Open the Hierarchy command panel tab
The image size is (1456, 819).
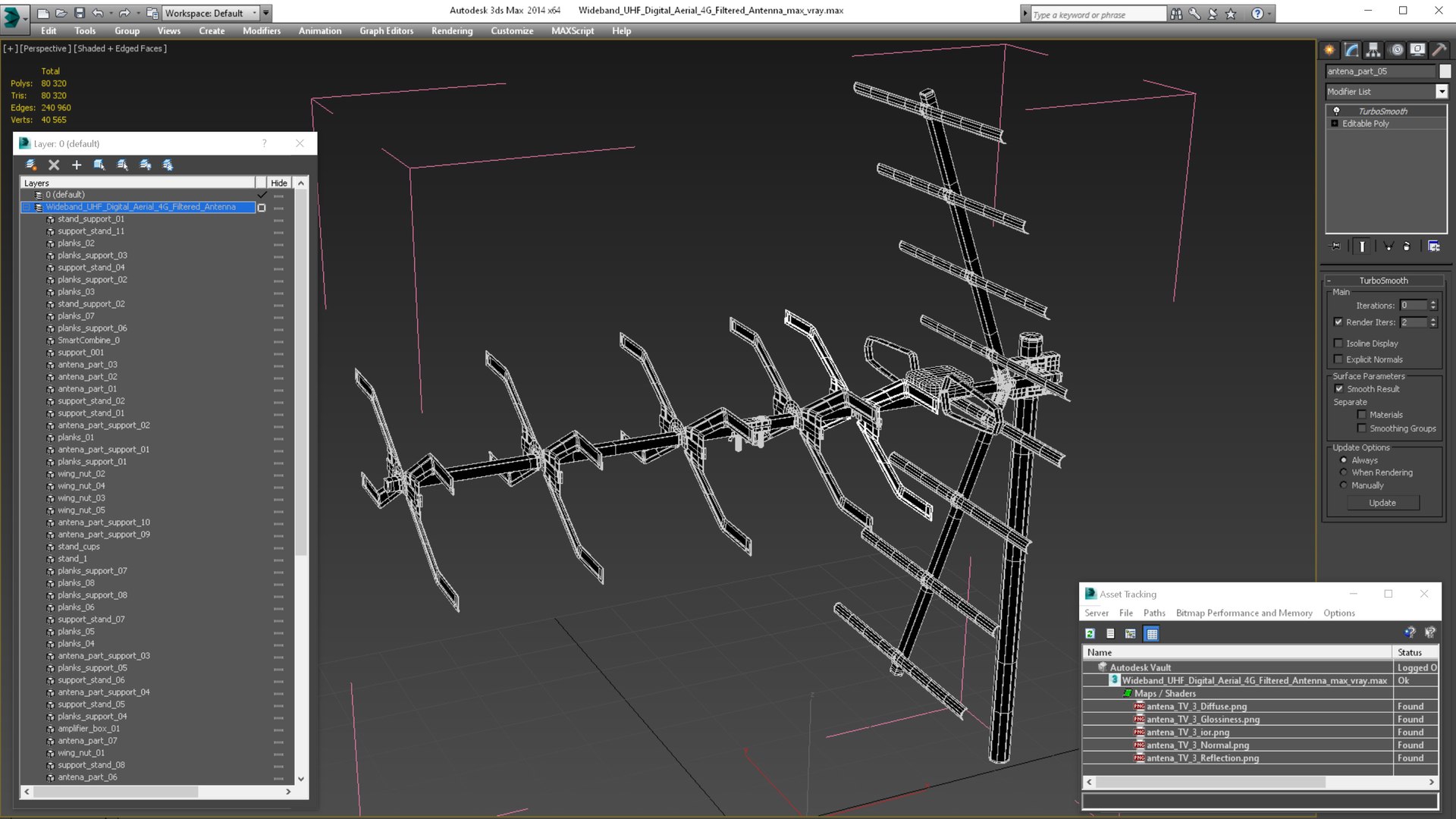1373,50
